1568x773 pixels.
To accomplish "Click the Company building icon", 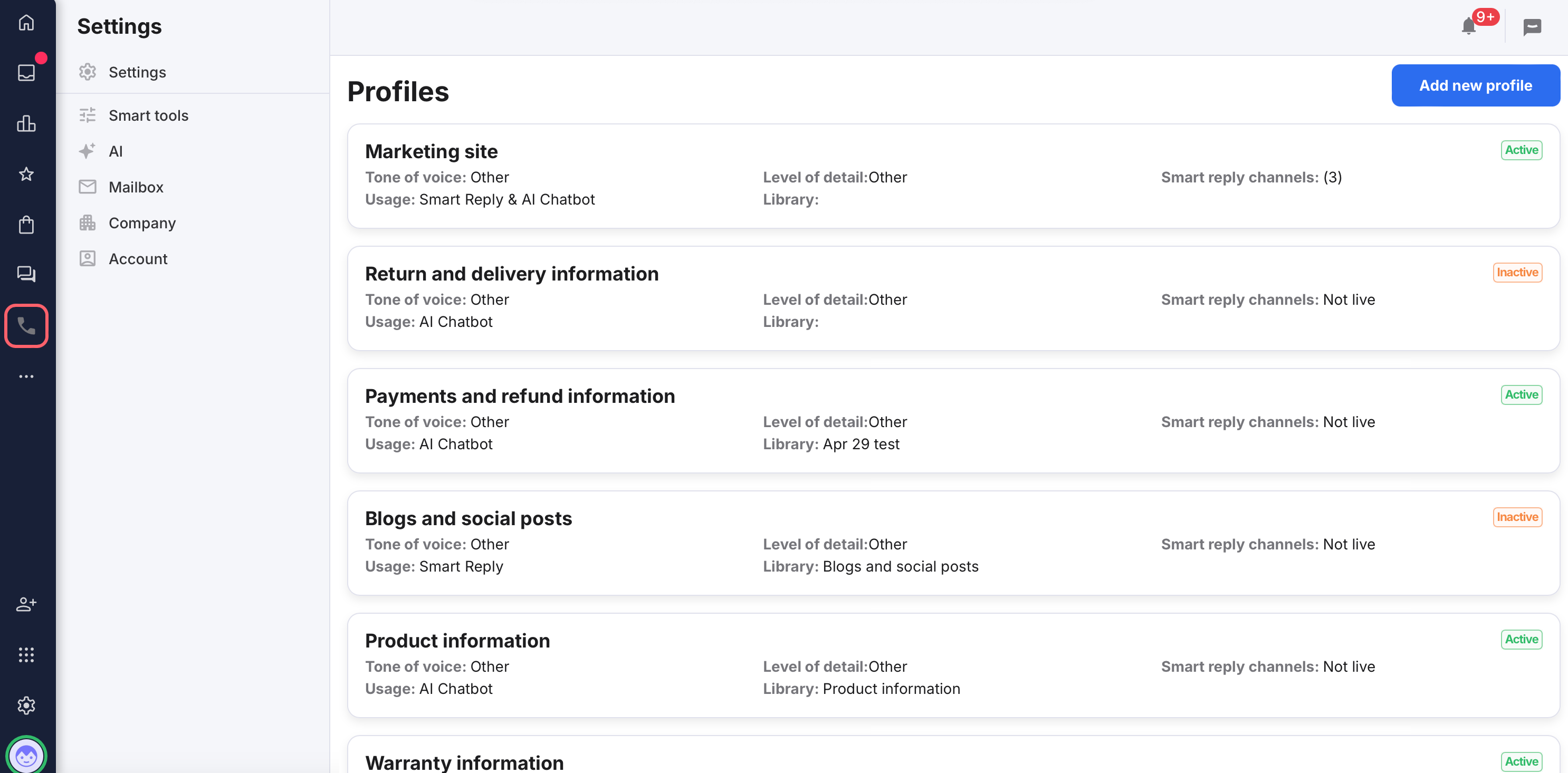I will coord(88,223).
